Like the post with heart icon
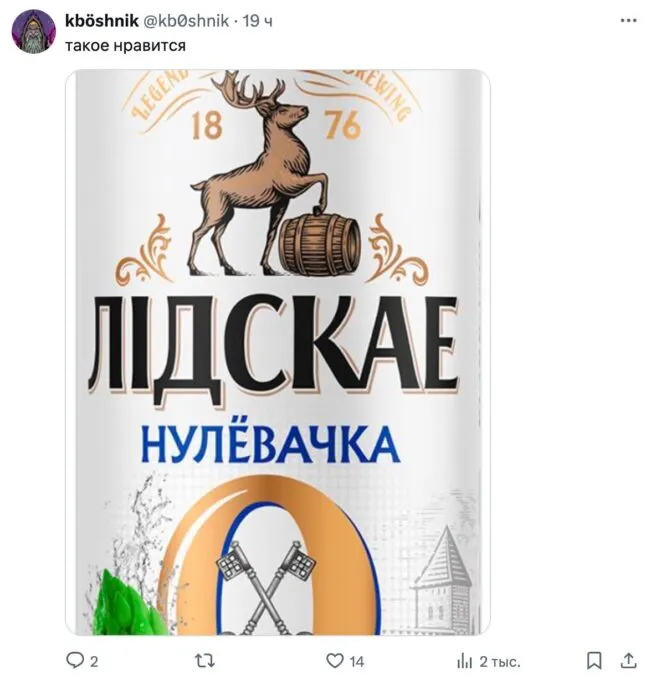 click(x=334, y=660)
